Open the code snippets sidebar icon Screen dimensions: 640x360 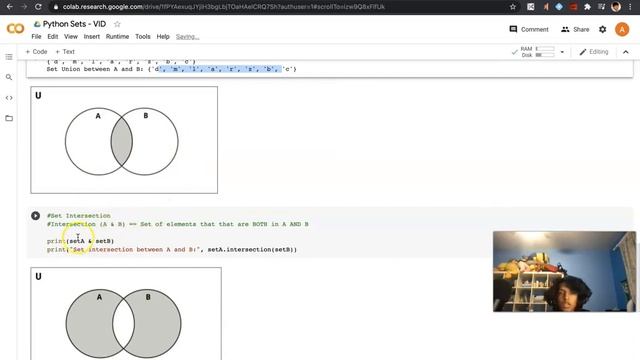point(9,98)
